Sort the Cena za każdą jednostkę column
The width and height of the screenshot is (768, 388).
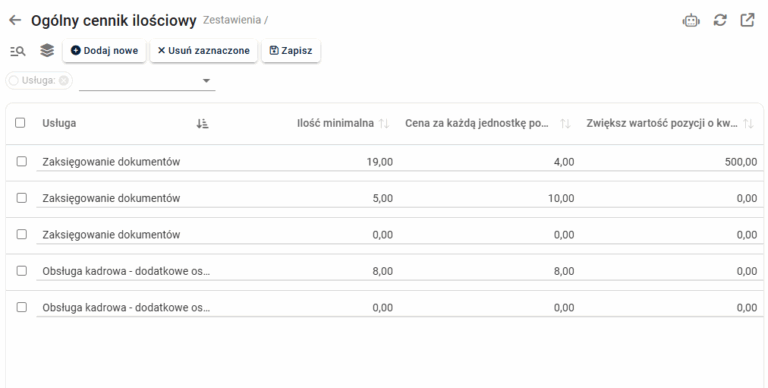(565, 123)
